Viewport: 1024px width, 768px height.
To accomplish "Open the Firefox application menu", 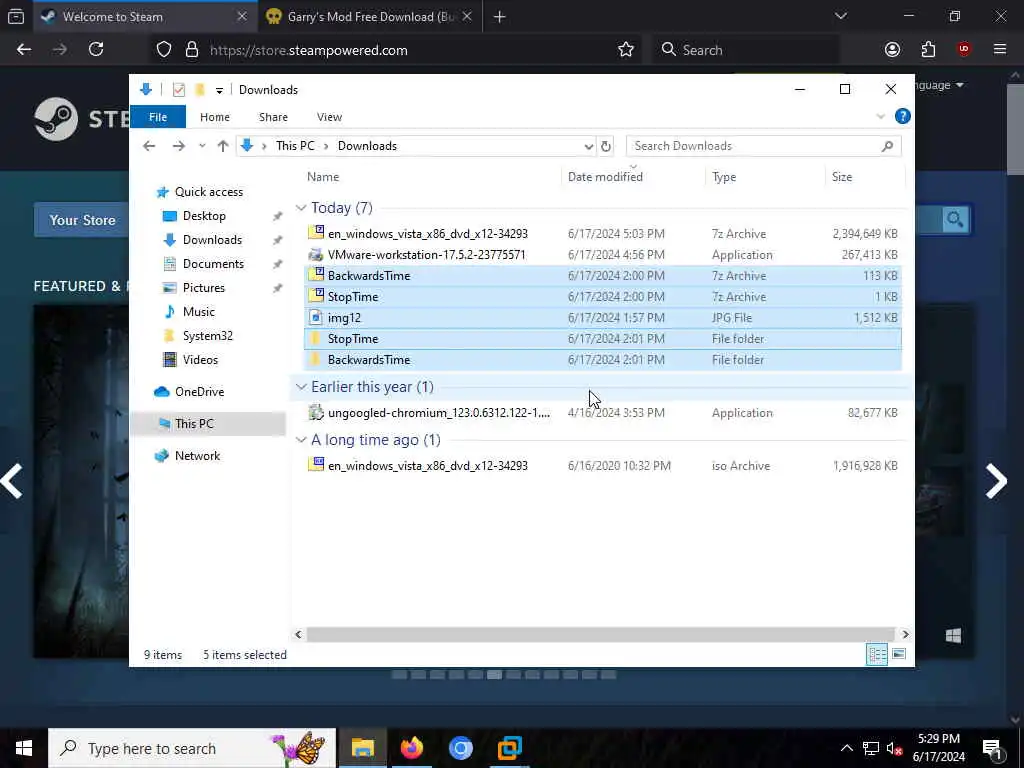I will click(1000, 50).
